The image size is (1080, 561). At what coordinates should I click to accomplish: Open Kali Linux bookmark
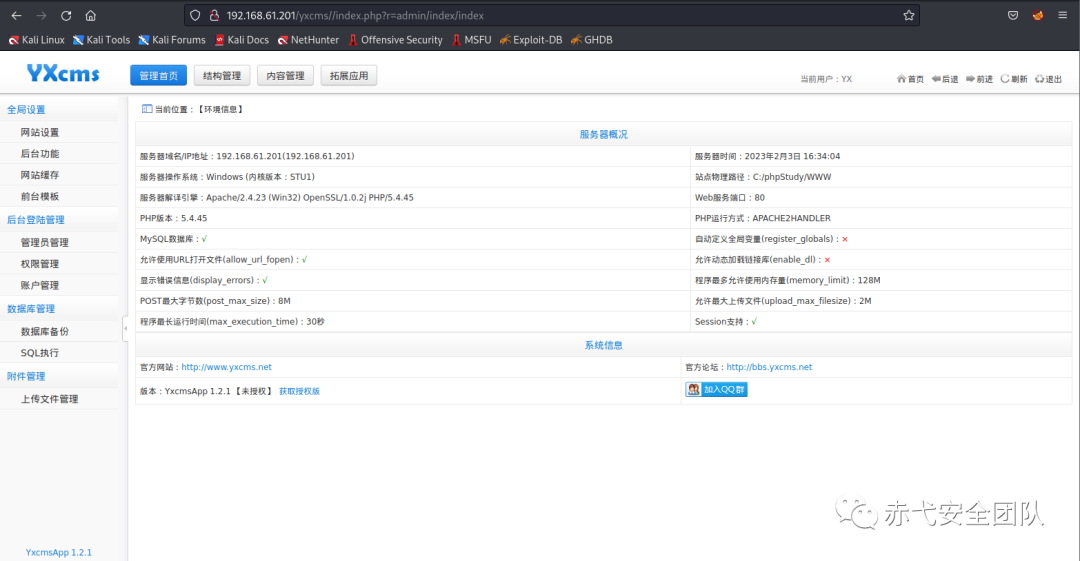click(37, 40)
